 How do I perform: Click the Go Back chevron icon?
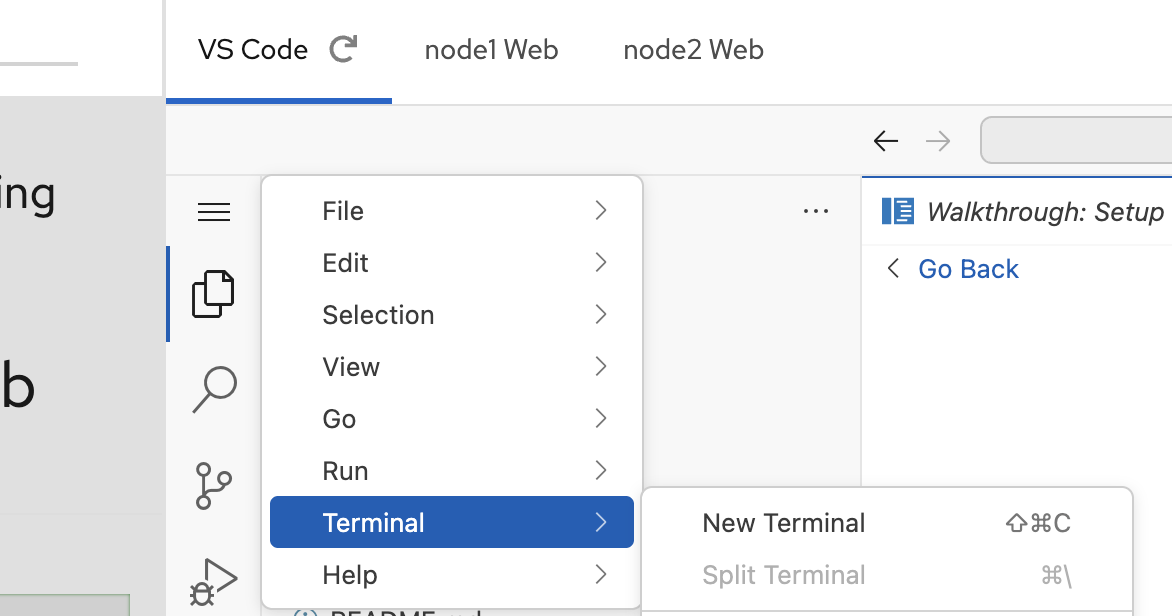[x=892, y=268]
